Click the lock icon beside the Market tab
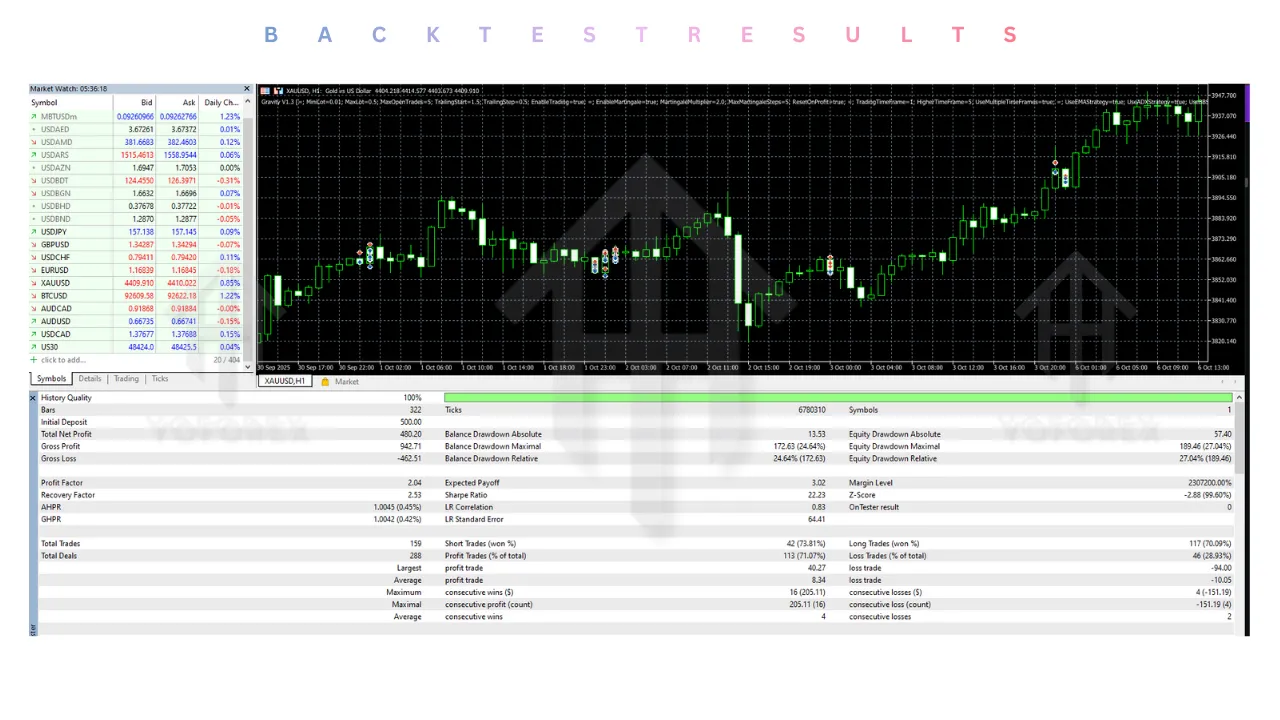 pyautogui.click(x=325, y=382)
